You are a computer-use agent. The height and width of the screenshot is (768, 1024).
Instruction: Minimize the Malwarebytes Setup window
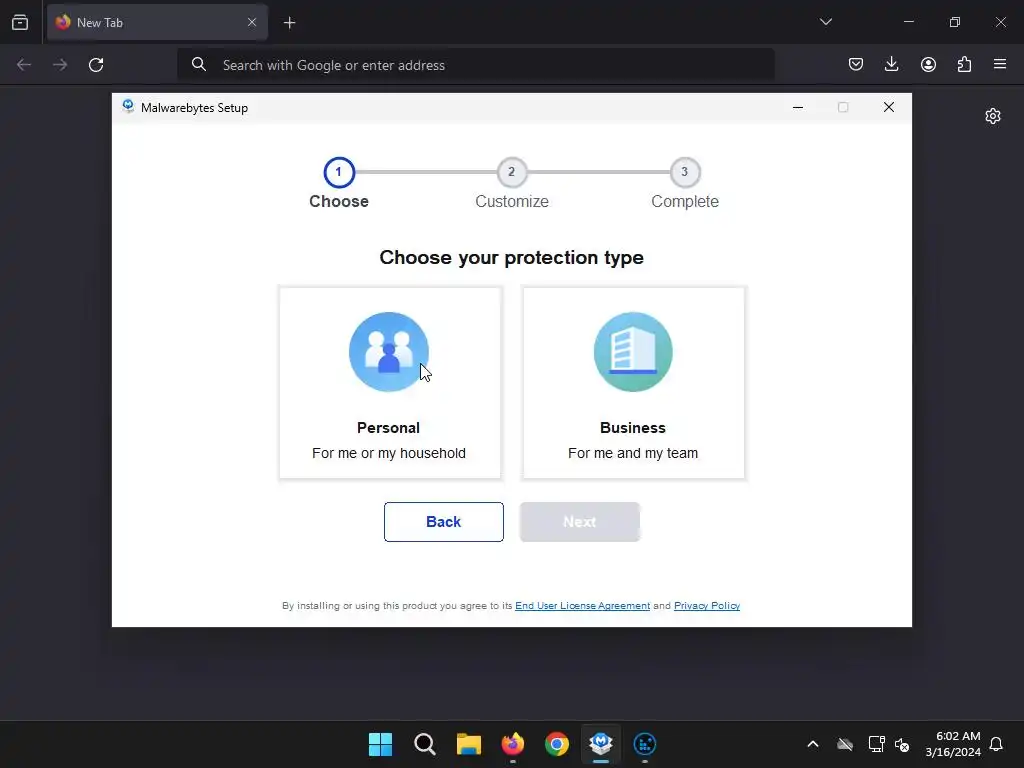797,107
